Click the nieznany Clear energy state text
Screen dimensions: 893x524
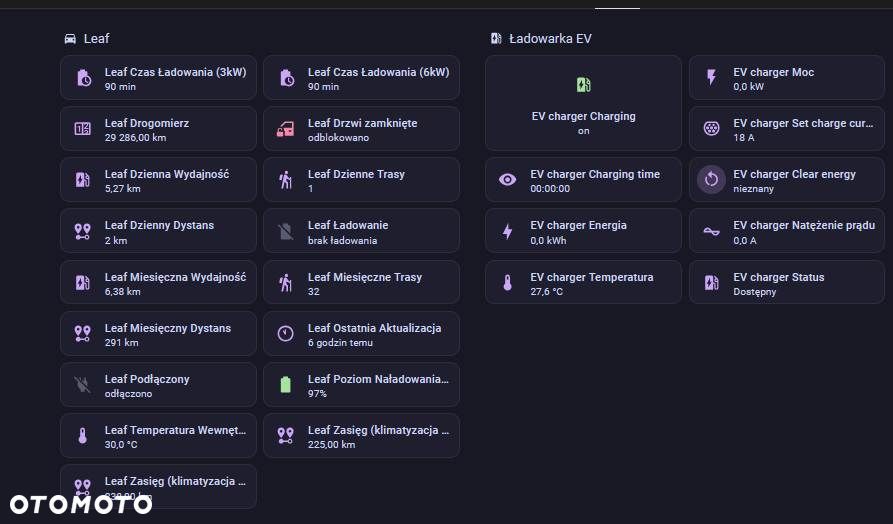pyautogui.click(x=753, y=189)
